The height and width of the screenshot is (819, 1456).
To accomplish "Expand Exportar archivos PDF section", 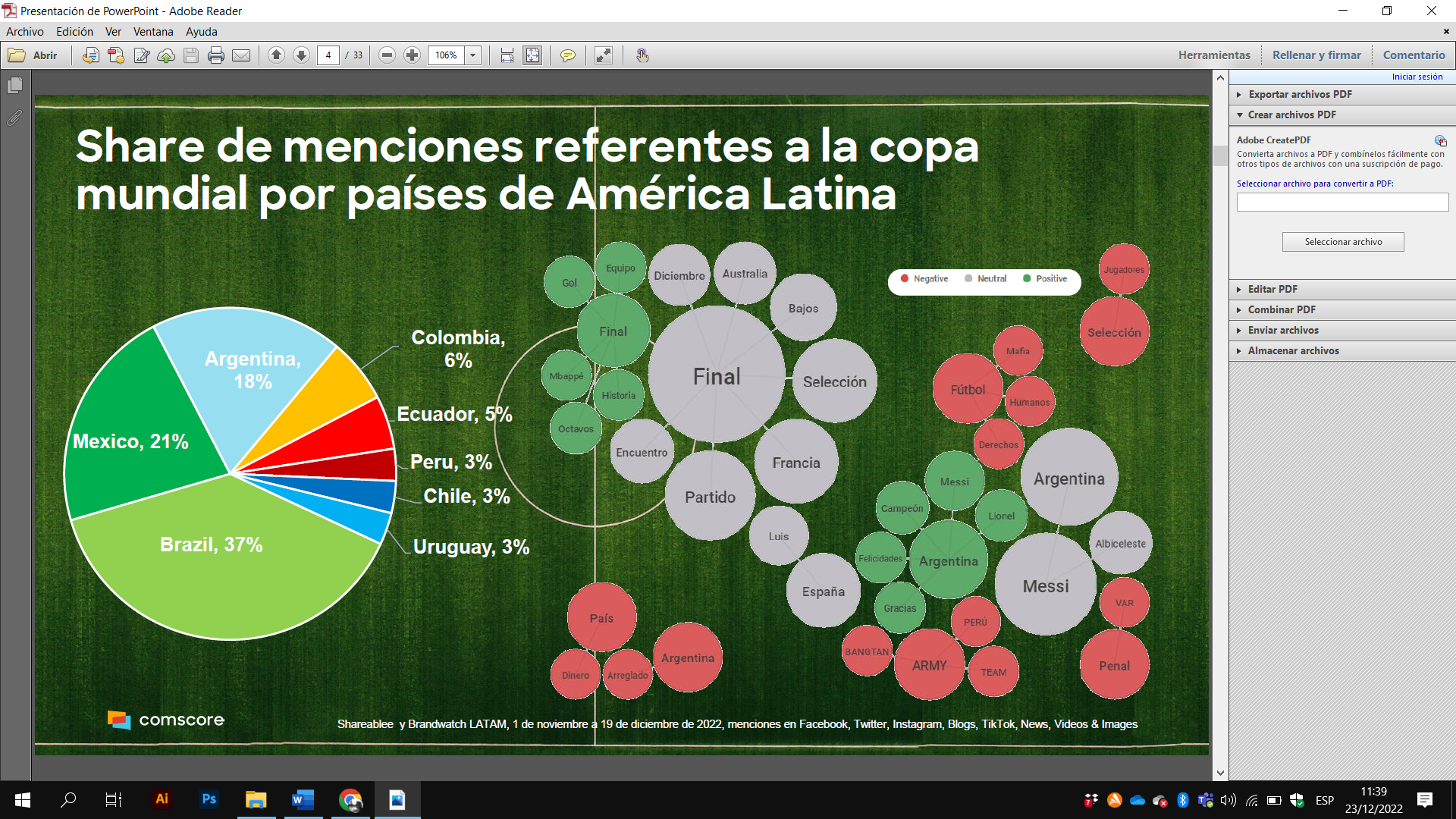I will (x=1300, y=94).
